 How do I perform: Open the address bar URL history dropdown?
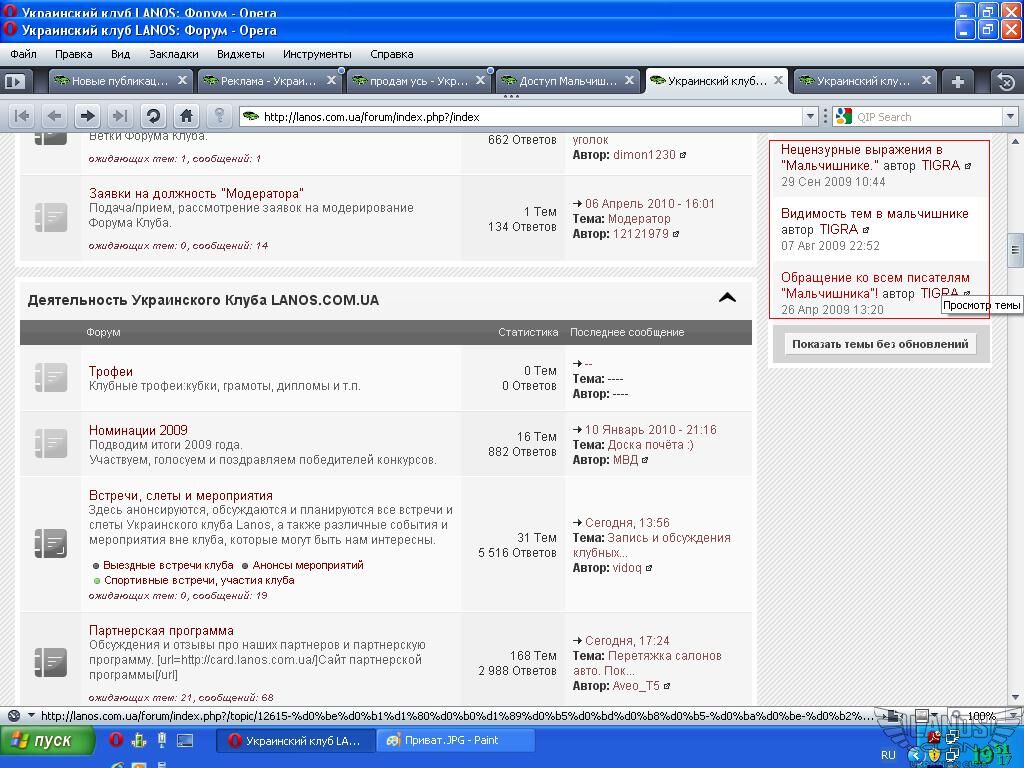point(811,117)
